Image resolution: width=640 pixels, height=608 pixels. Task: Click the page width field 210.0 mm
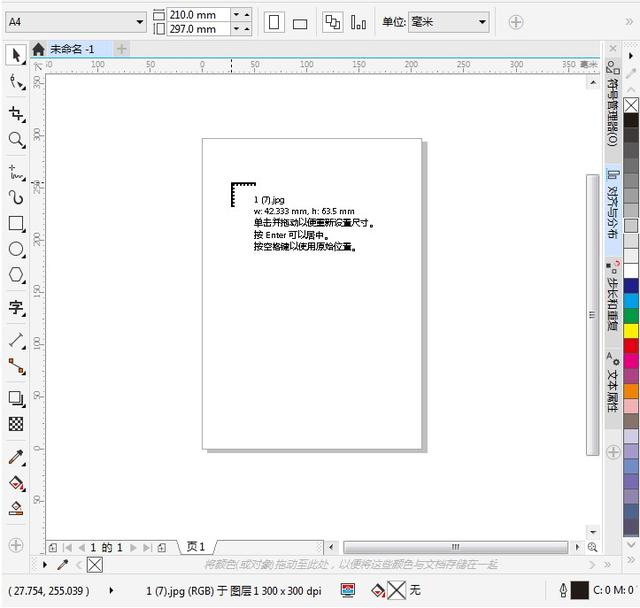click(x=198, y=15)
